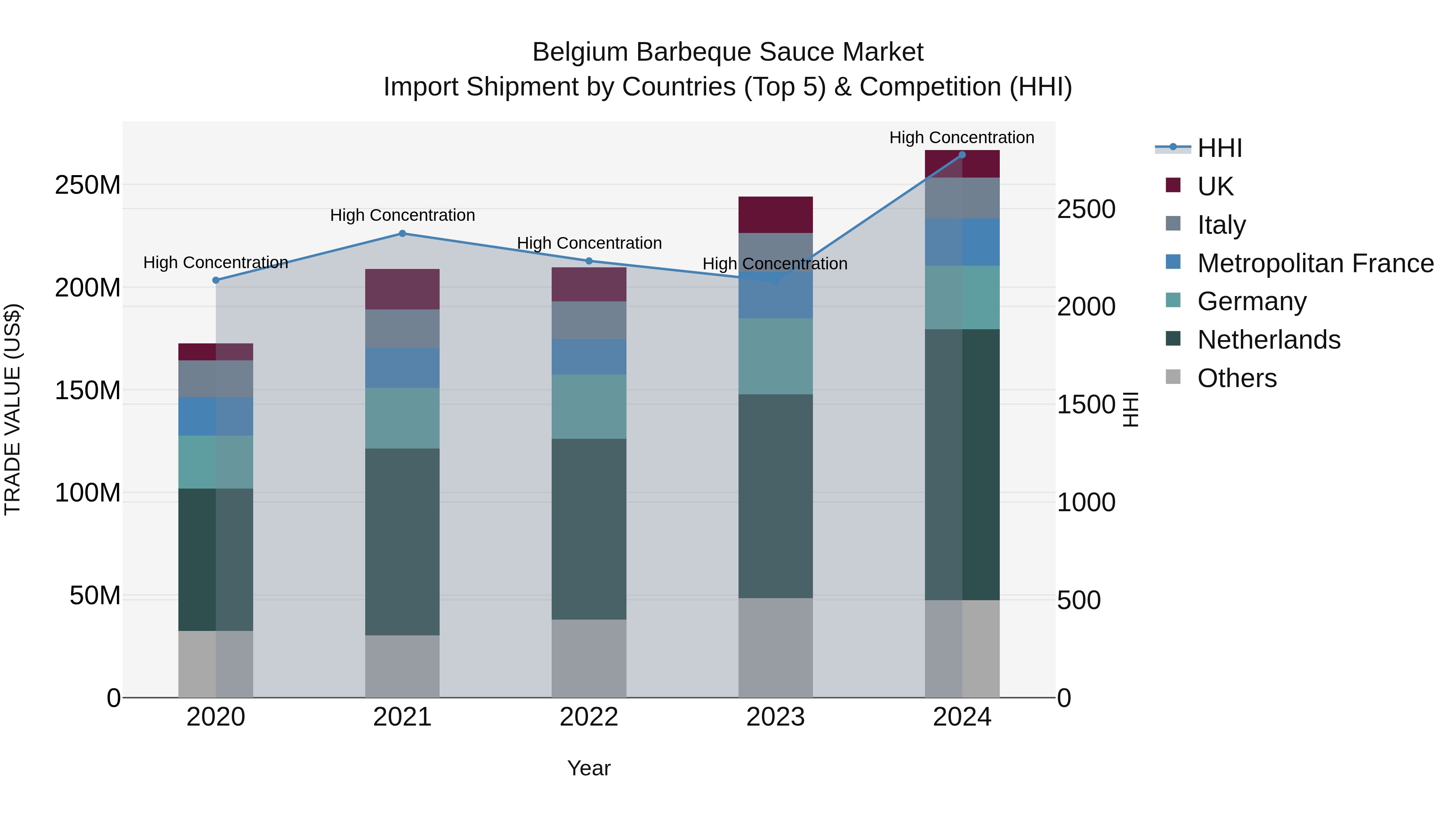1456x819 pixels.
Task: Toggle the HHI legend entry
Action: pos(1198,148)
